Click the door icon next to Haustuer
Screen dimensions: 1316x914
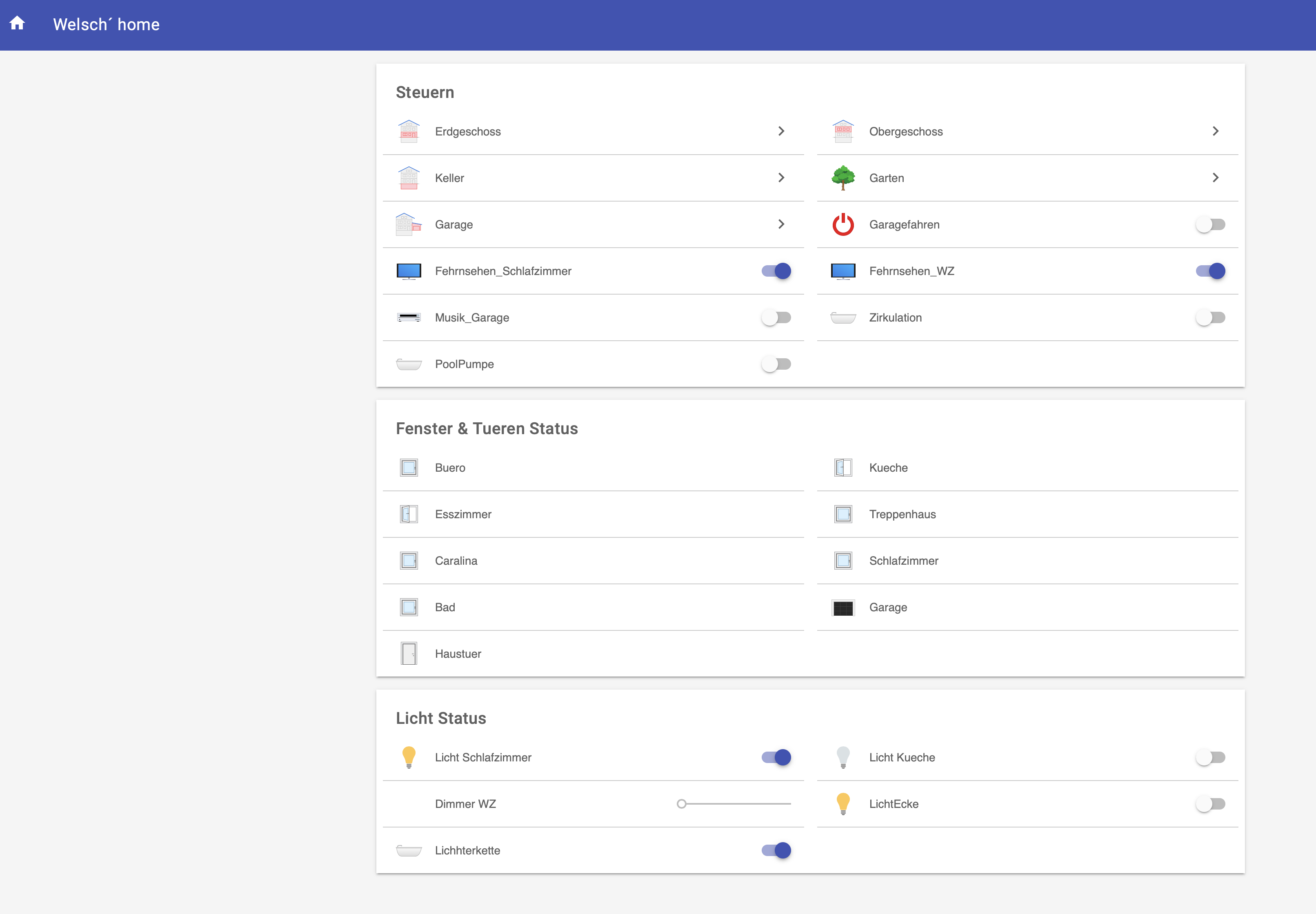click(409, 654)
